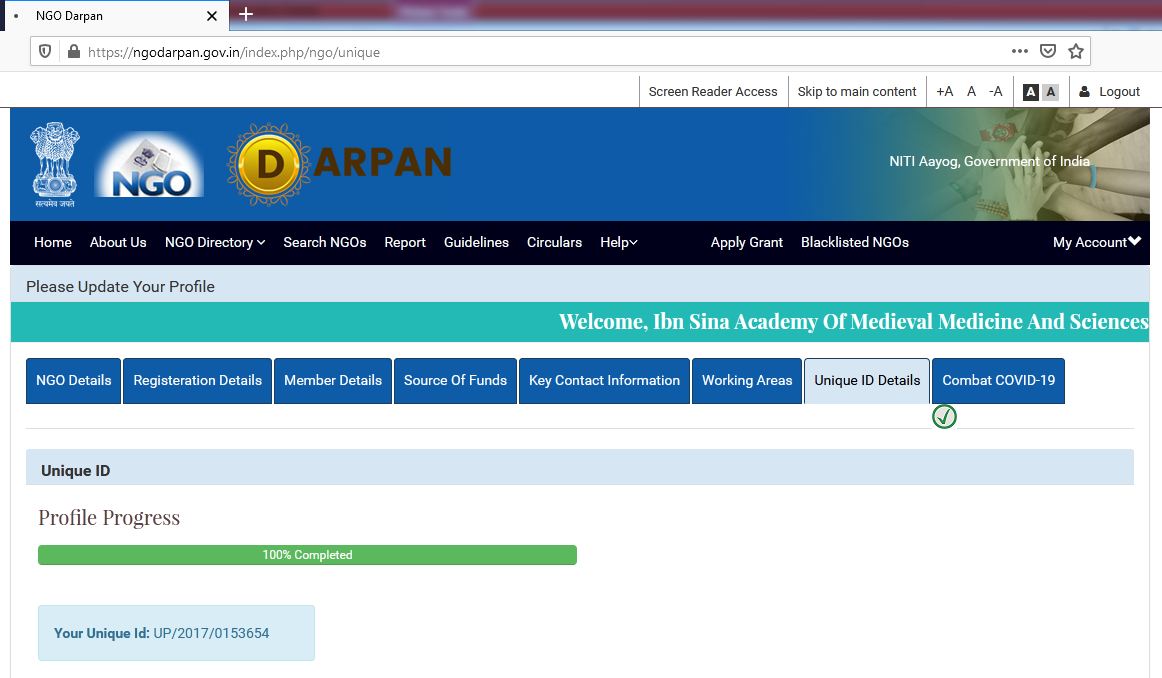This screenshot has width=1162, height=678.
Task: Click the Profile Progress heading
Action: point(109,518)
